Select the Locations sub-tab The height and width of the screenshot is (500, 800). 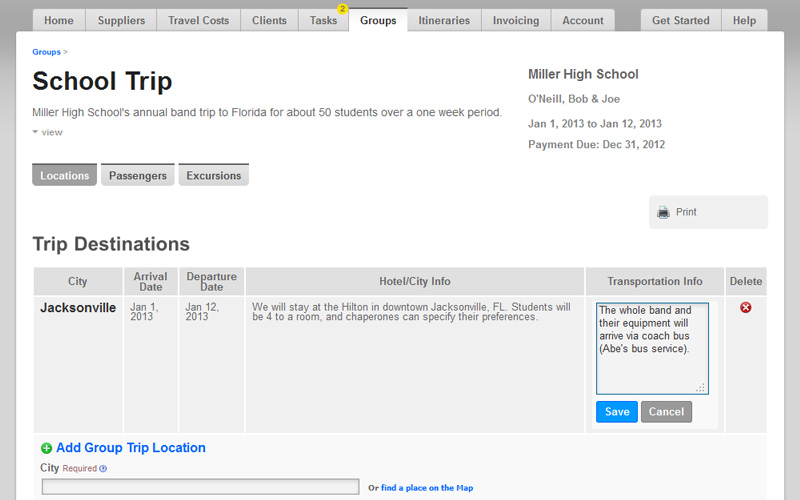[64, 175]
